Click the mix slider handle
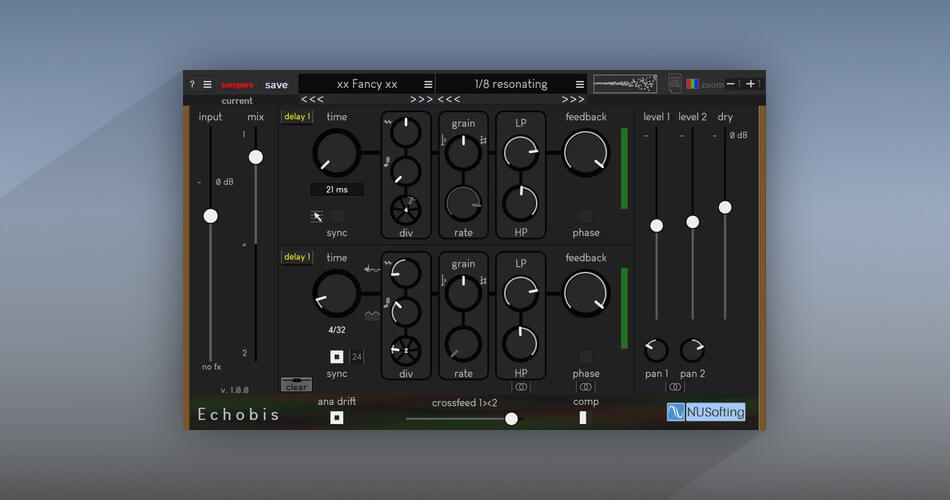The image size is (950, 500). (x=256, y=157)
